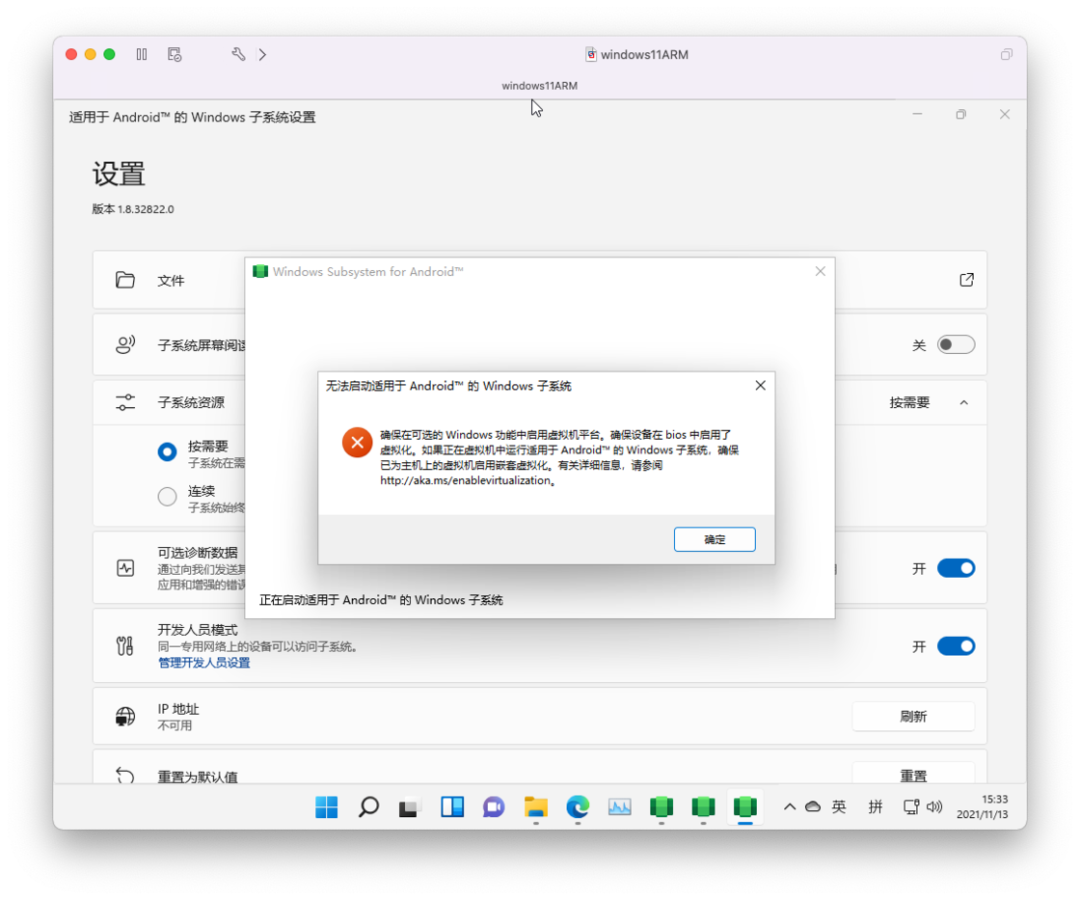
Task: Collapse the 子系统资源 section chevron
Action: [964, 403]
